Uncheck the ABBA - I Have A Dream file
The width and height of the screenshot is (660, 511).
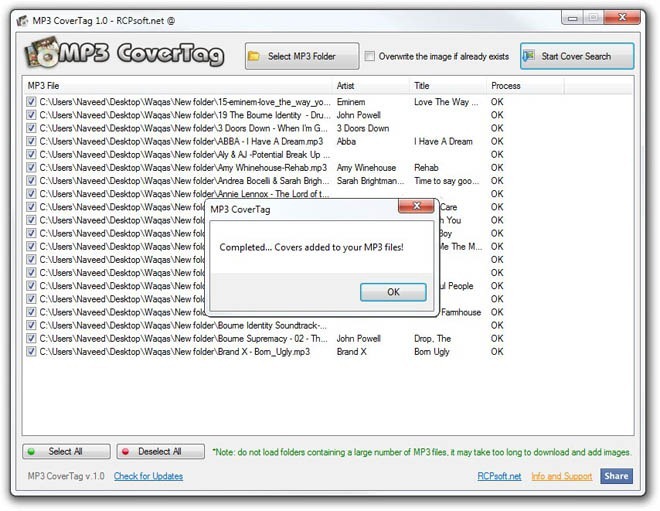[31, 141]
